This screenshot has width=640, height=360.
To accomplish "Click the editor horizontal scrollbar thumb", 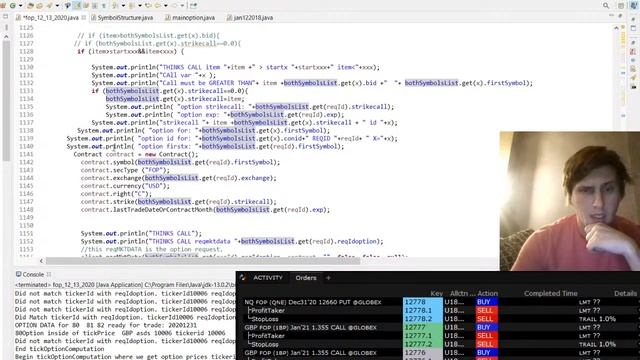I will point(203,260).
